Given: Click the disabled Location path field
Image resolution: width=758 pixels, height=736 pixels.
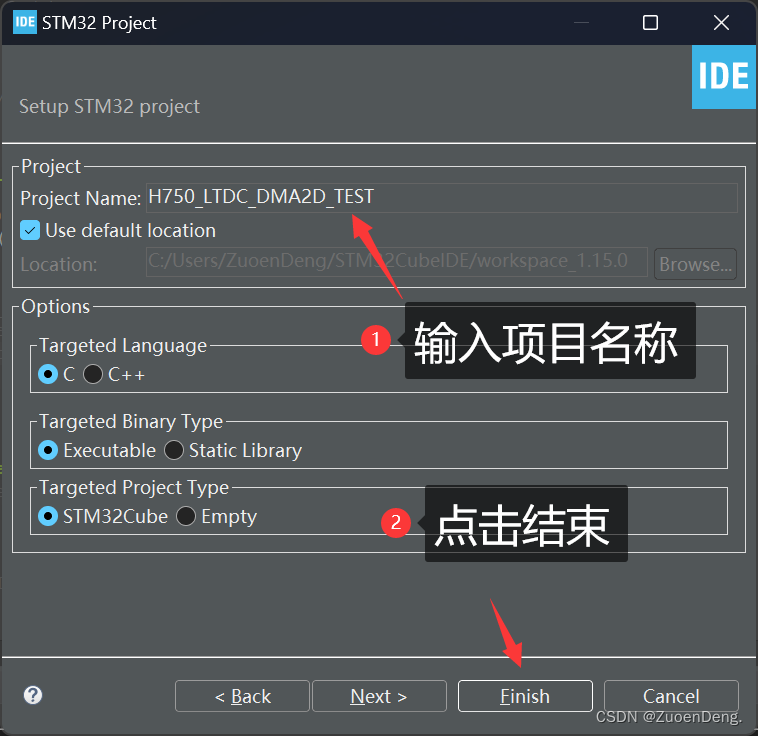Looking at the screenshot, I should [396, 262].
